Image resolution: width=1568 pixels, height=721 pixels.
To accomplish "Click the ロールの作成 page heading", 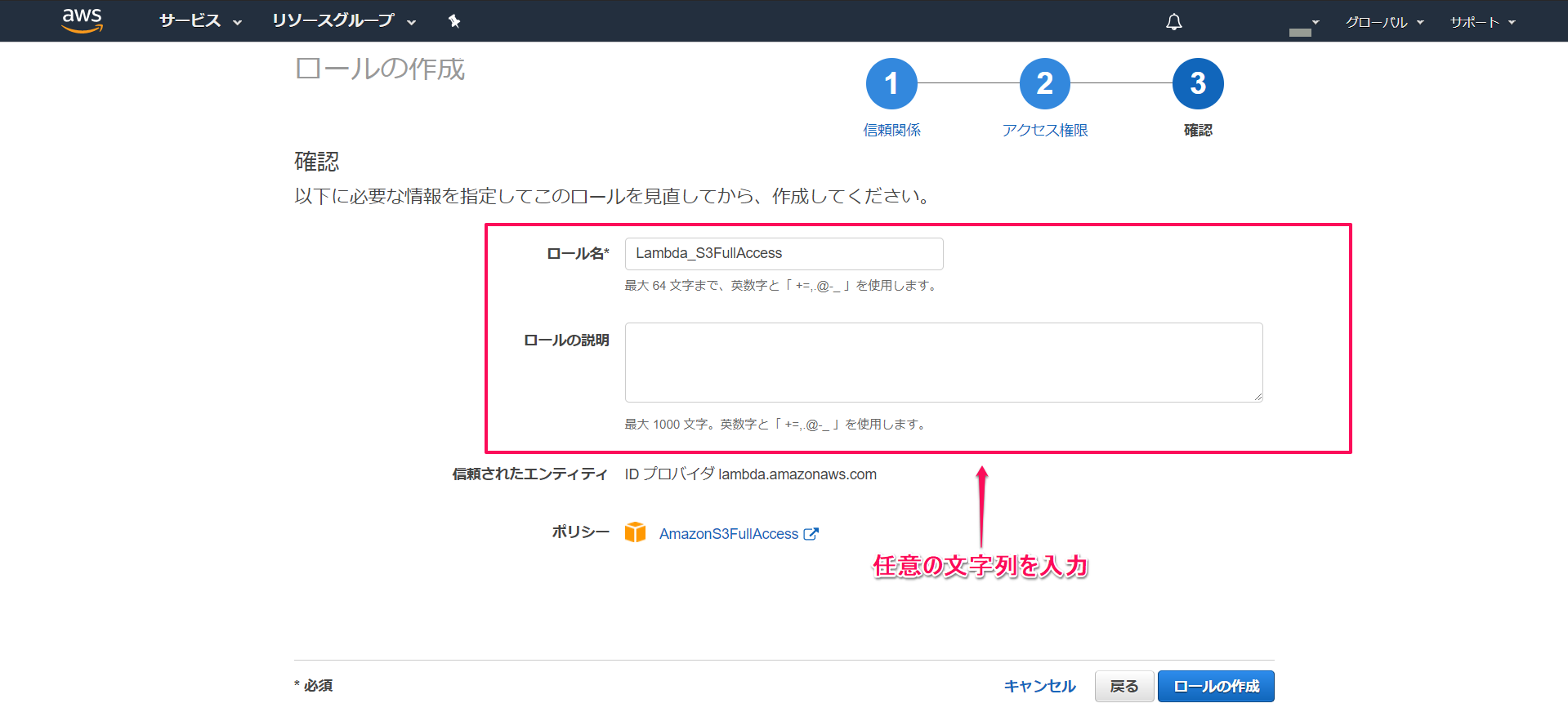I will pos(380,69).
